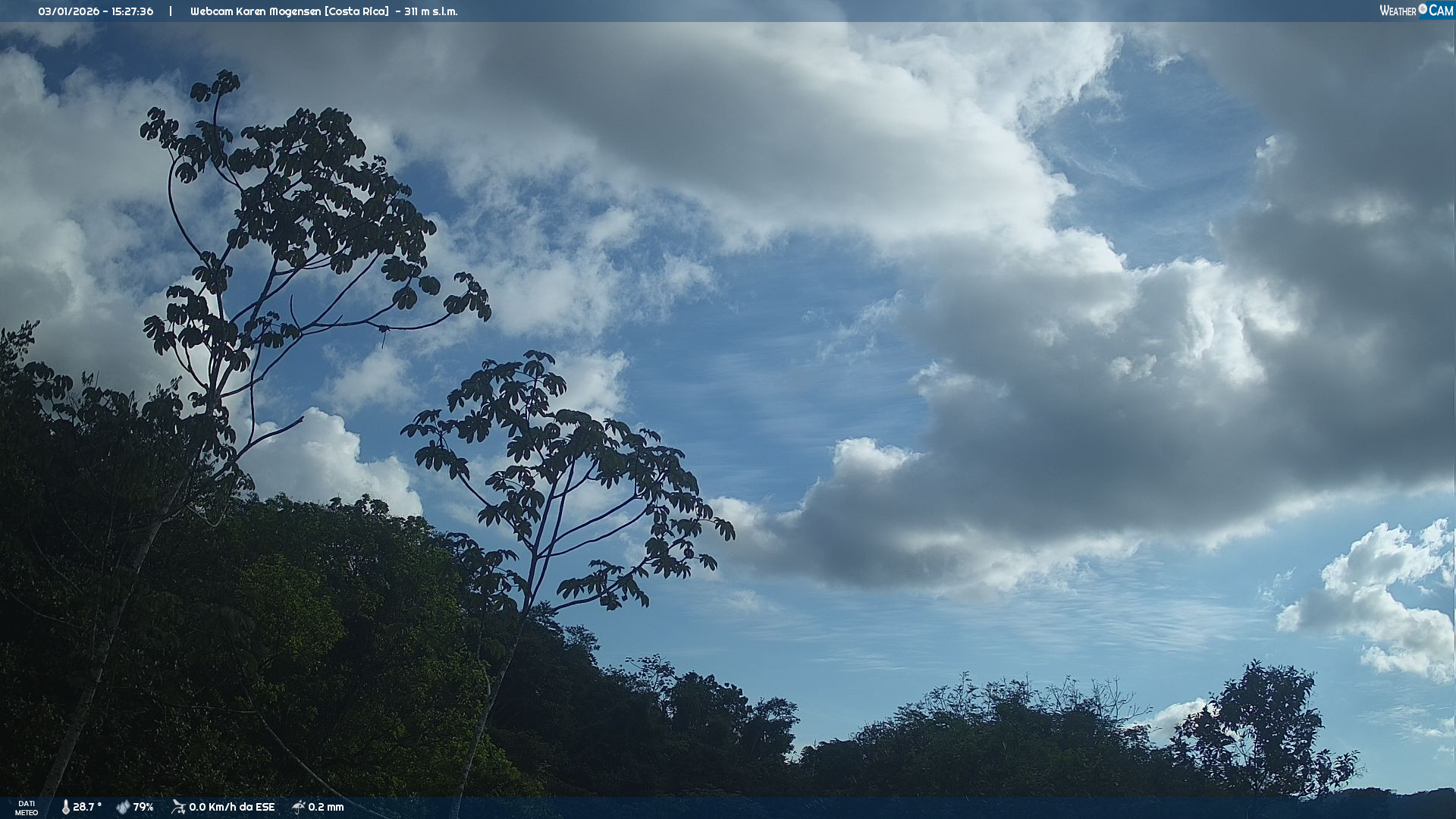Click the 0.0 Km/h da ESE wind reading
This screenshot has height=819, width=1456.
(x=231, y=807)
